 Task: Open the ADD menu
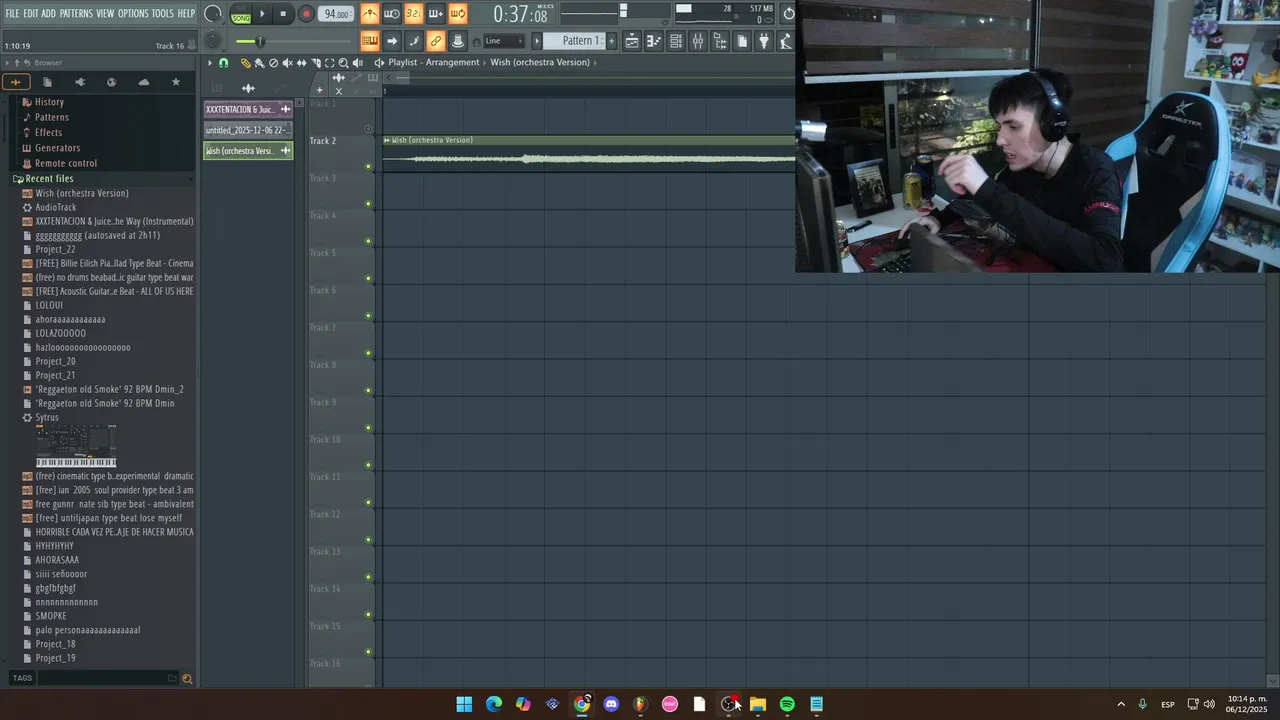pyautogui.click(x=49, y=13)
